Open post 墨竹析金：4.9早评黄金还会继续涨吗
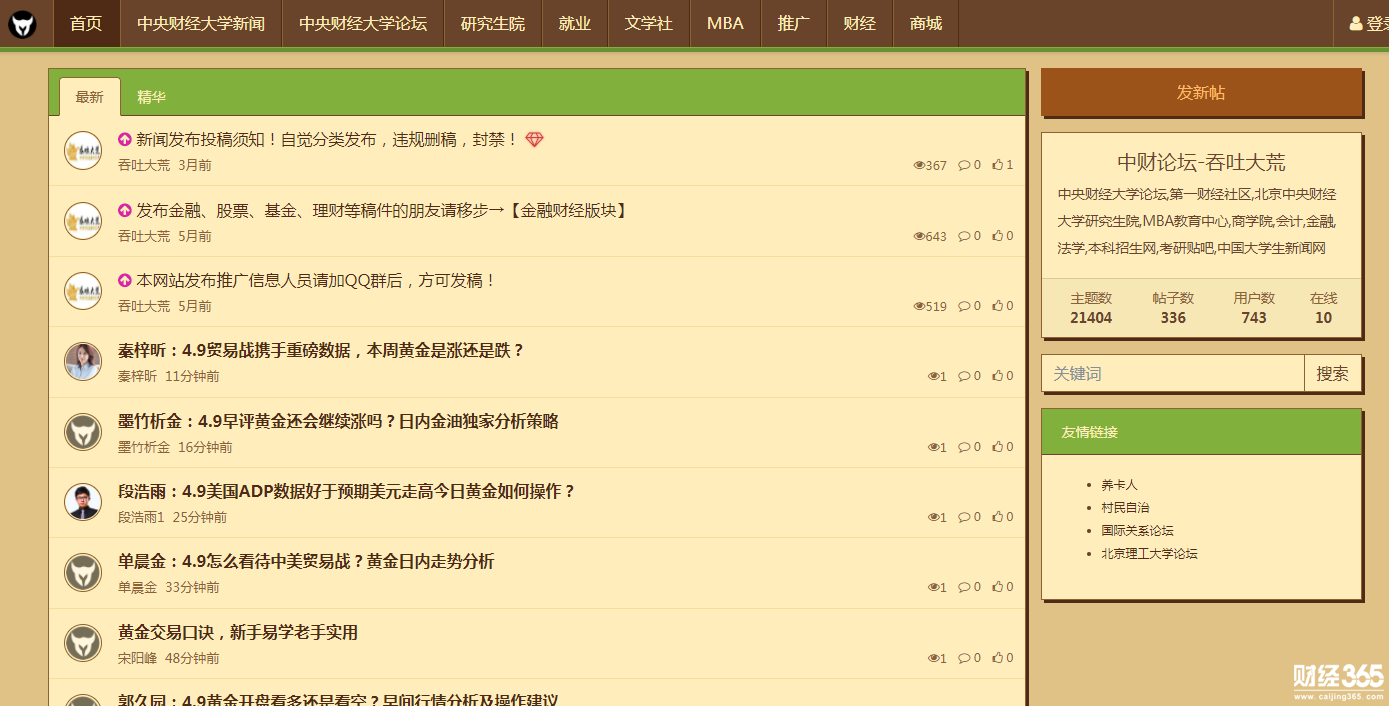This screenshot has width=1389, height=706. [338, 421]
